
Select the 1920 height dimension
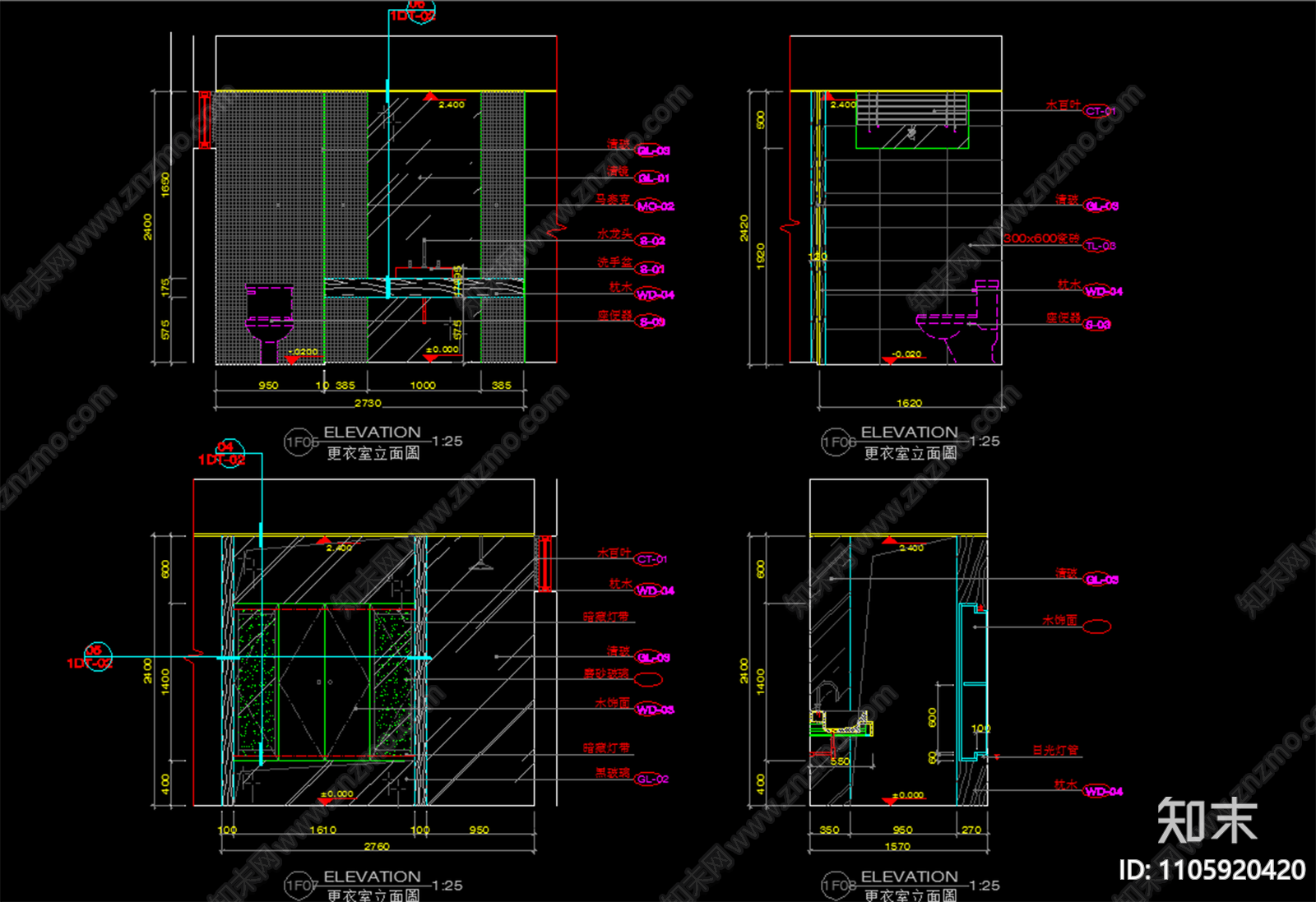tap(761, 256)
